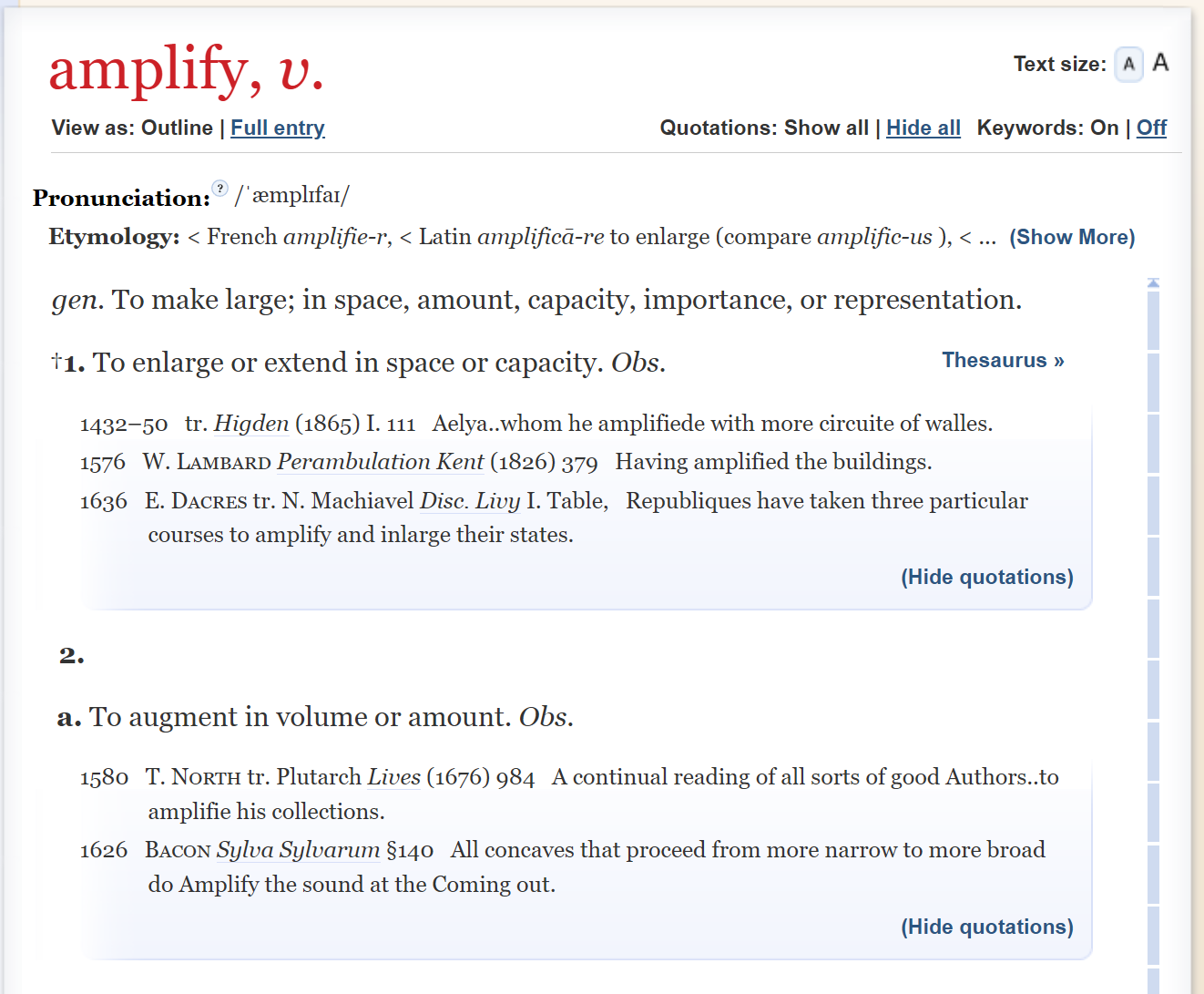Toggle quotations with Hide all
This screenshot has width=1204, height=994.
coord(923,128)
